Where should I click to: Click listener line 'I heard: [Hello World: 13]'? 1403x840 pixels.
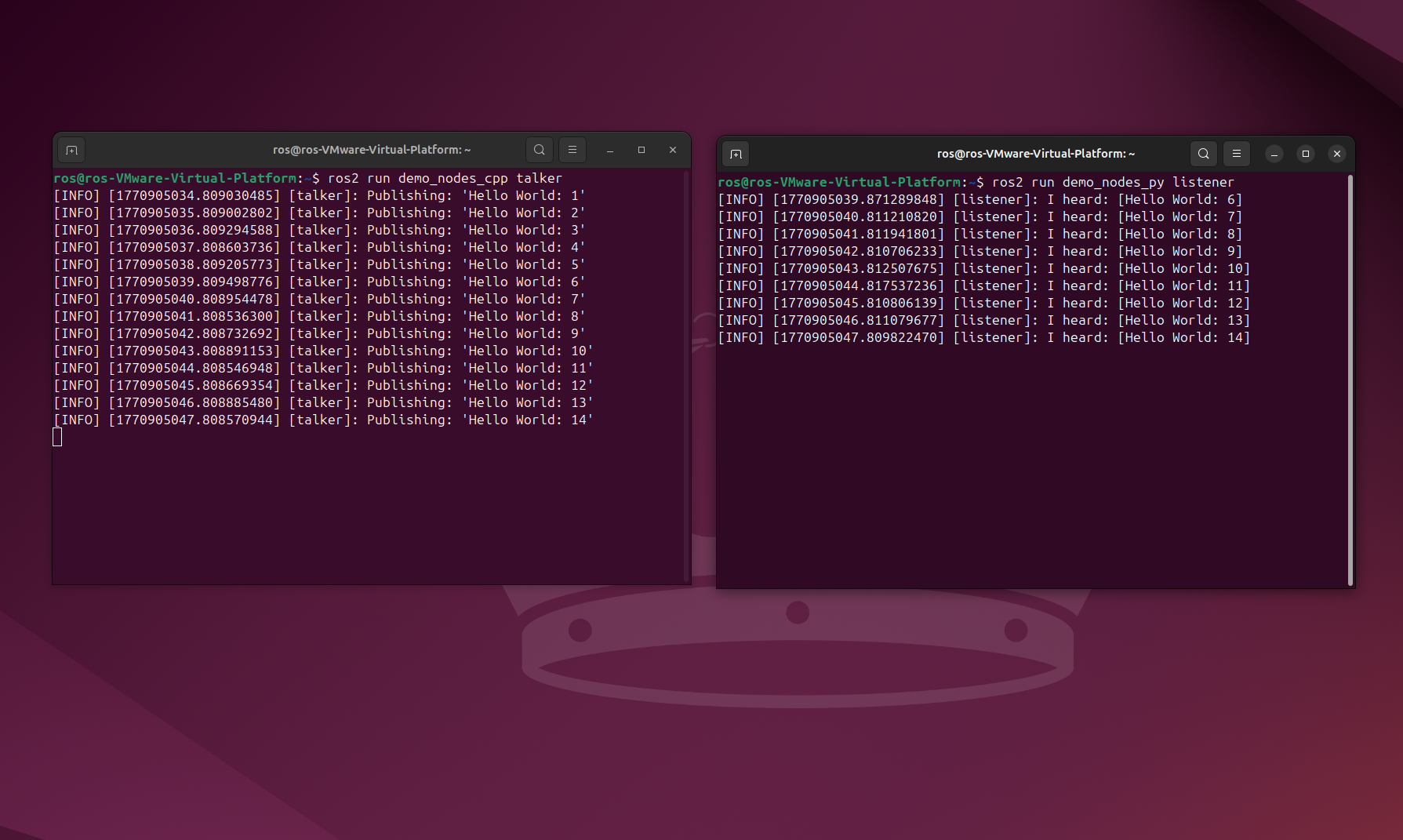pos(983,320)
